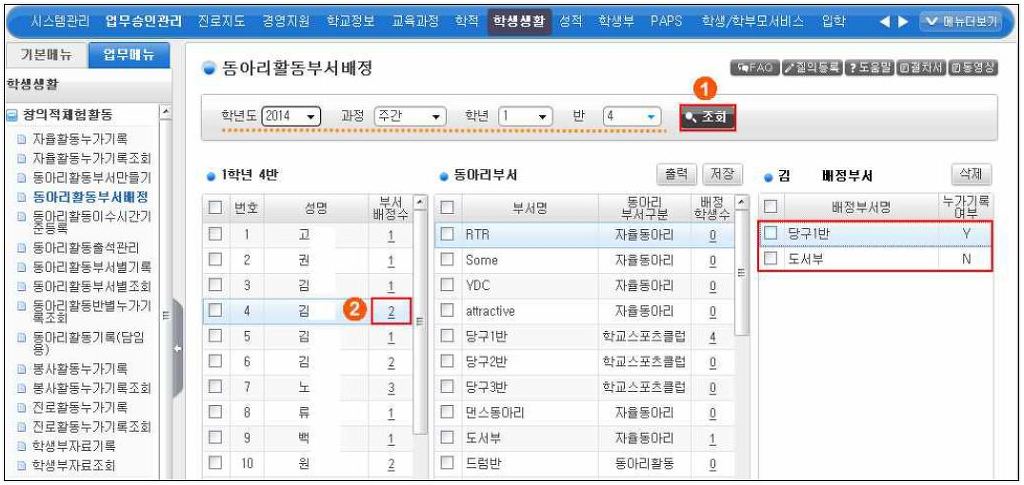This screenshot has width=1024, height=485.
Task: Open the FAQ help button
Action: click(755, 67)
